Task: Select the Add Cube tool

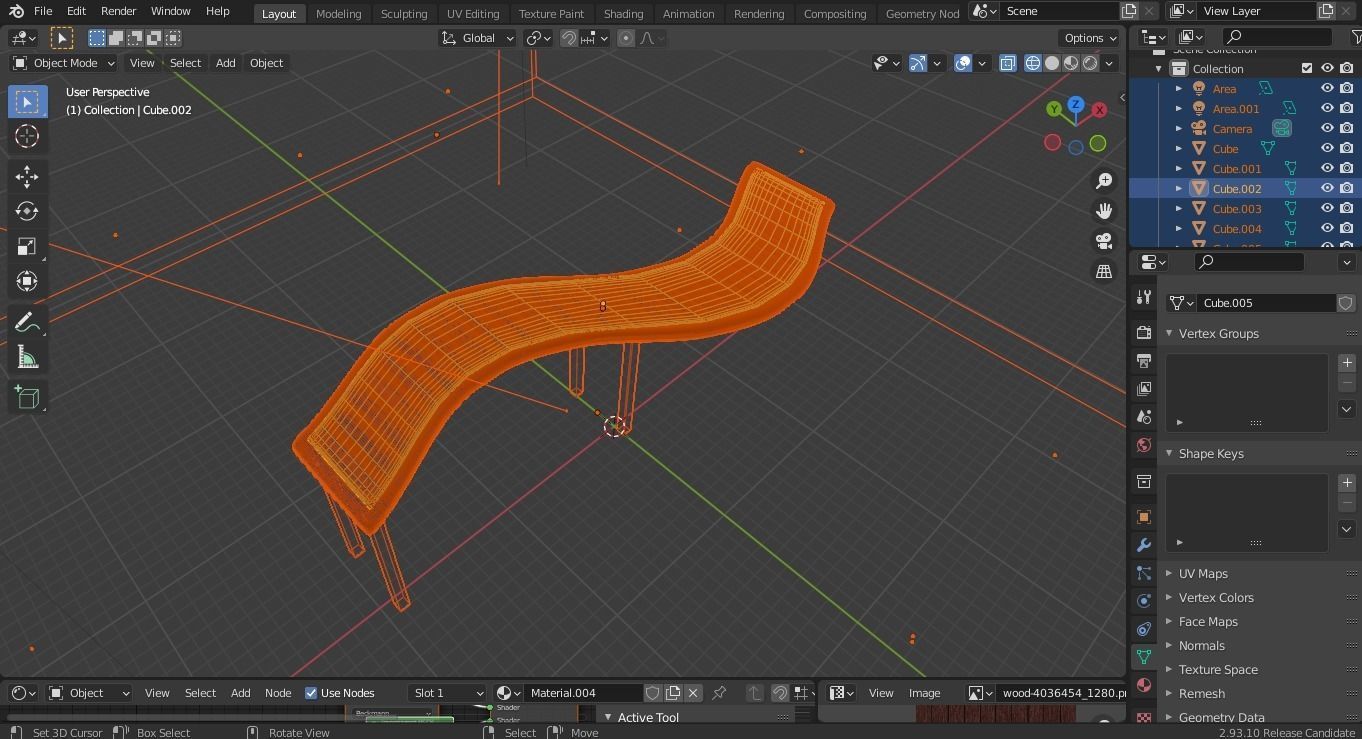Action: 27,398
